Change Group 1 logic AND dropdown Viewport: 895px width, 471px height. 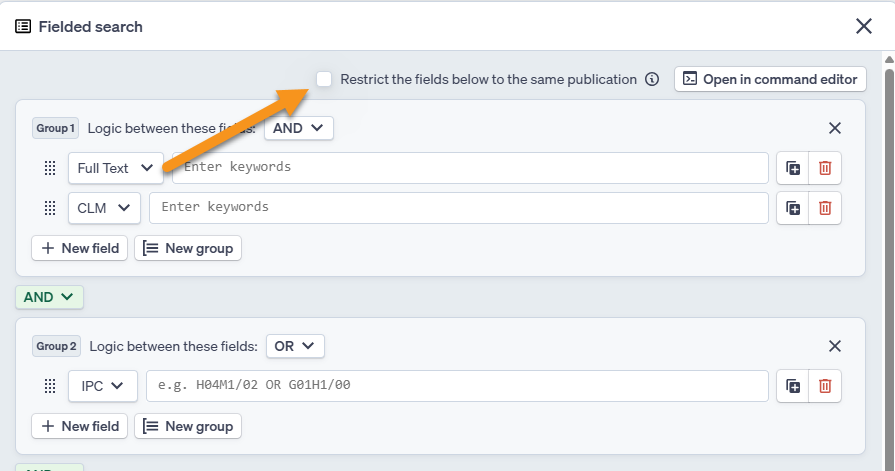pos(299,128)
